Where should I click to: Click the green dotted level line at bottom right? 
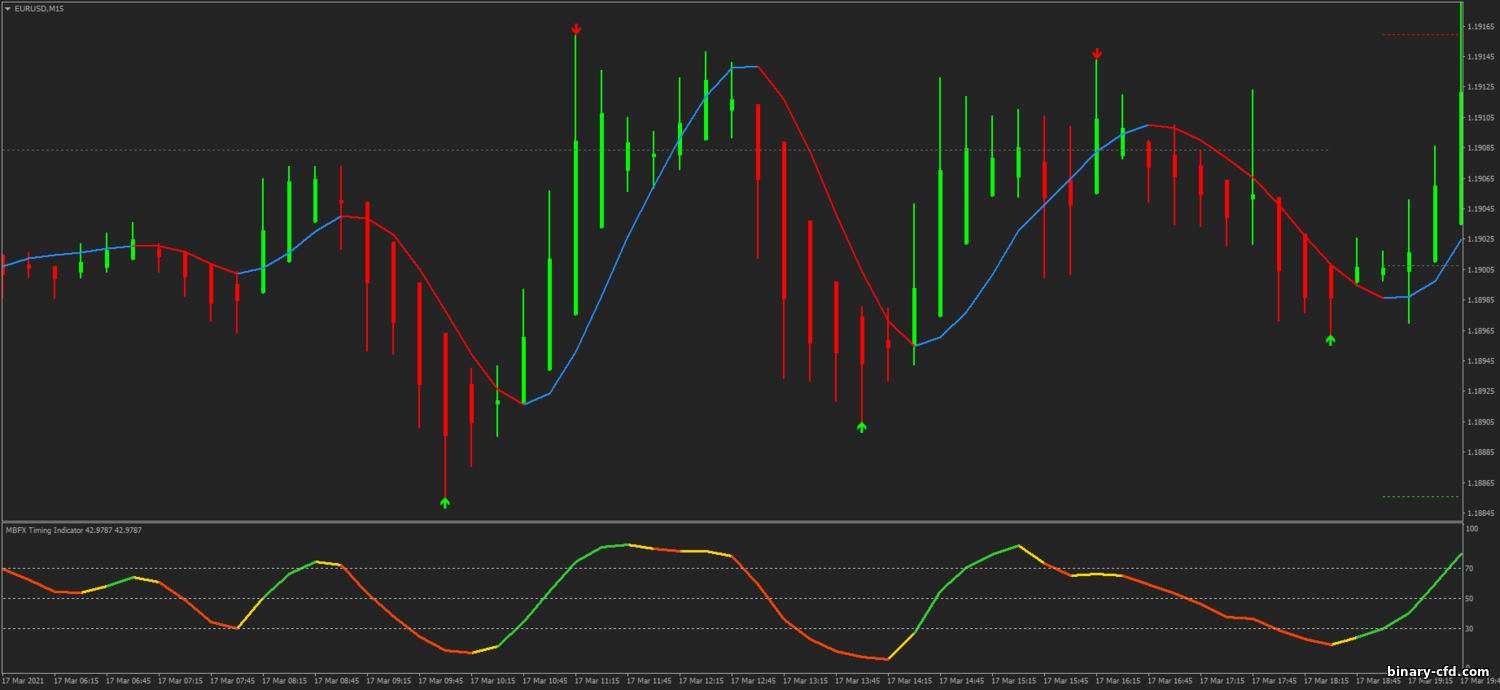(x=1420, y=496)
